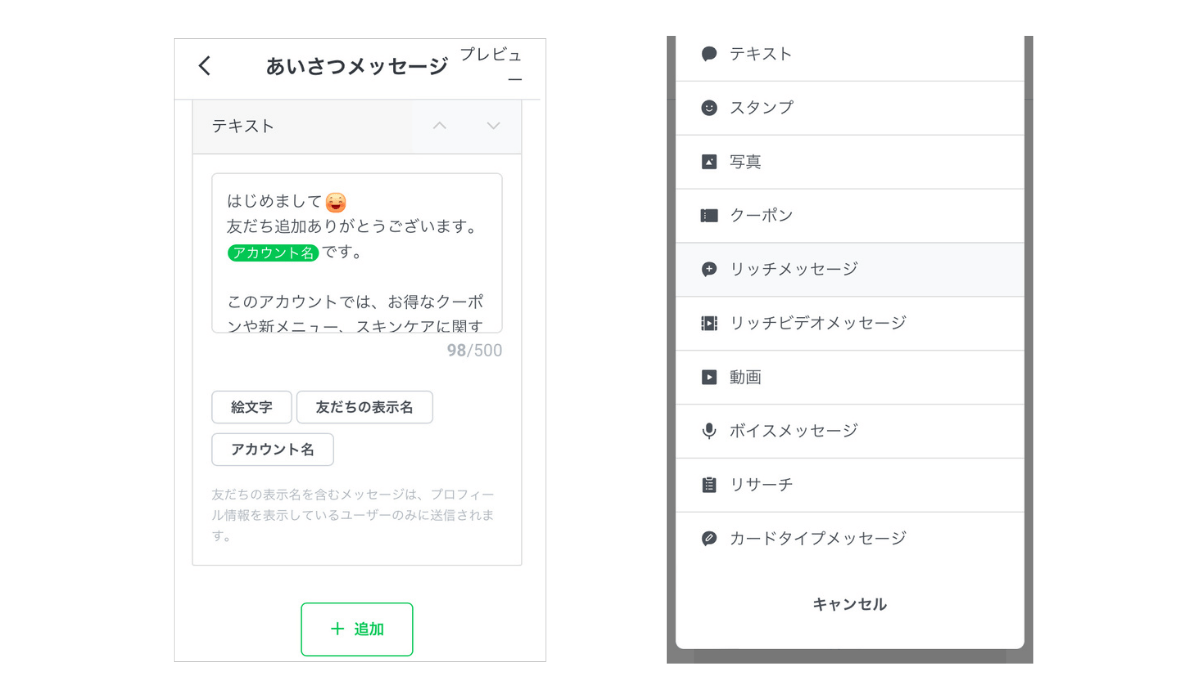Screen dimensions: 1200x700
Task: Click the リサーチ clipboard icon
Action: click(709, 485)
